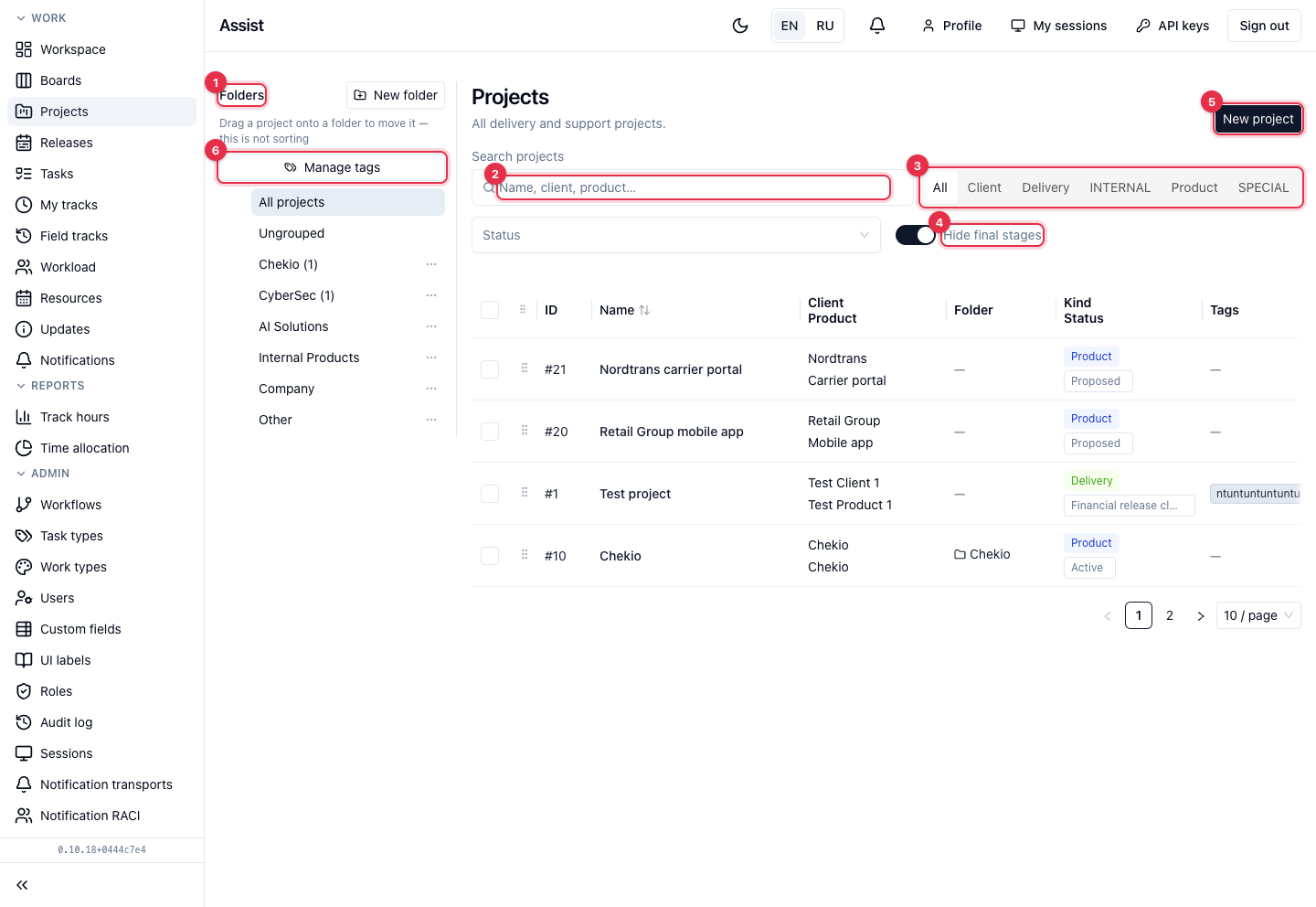Select the Client filter tab

click(984, 187)
